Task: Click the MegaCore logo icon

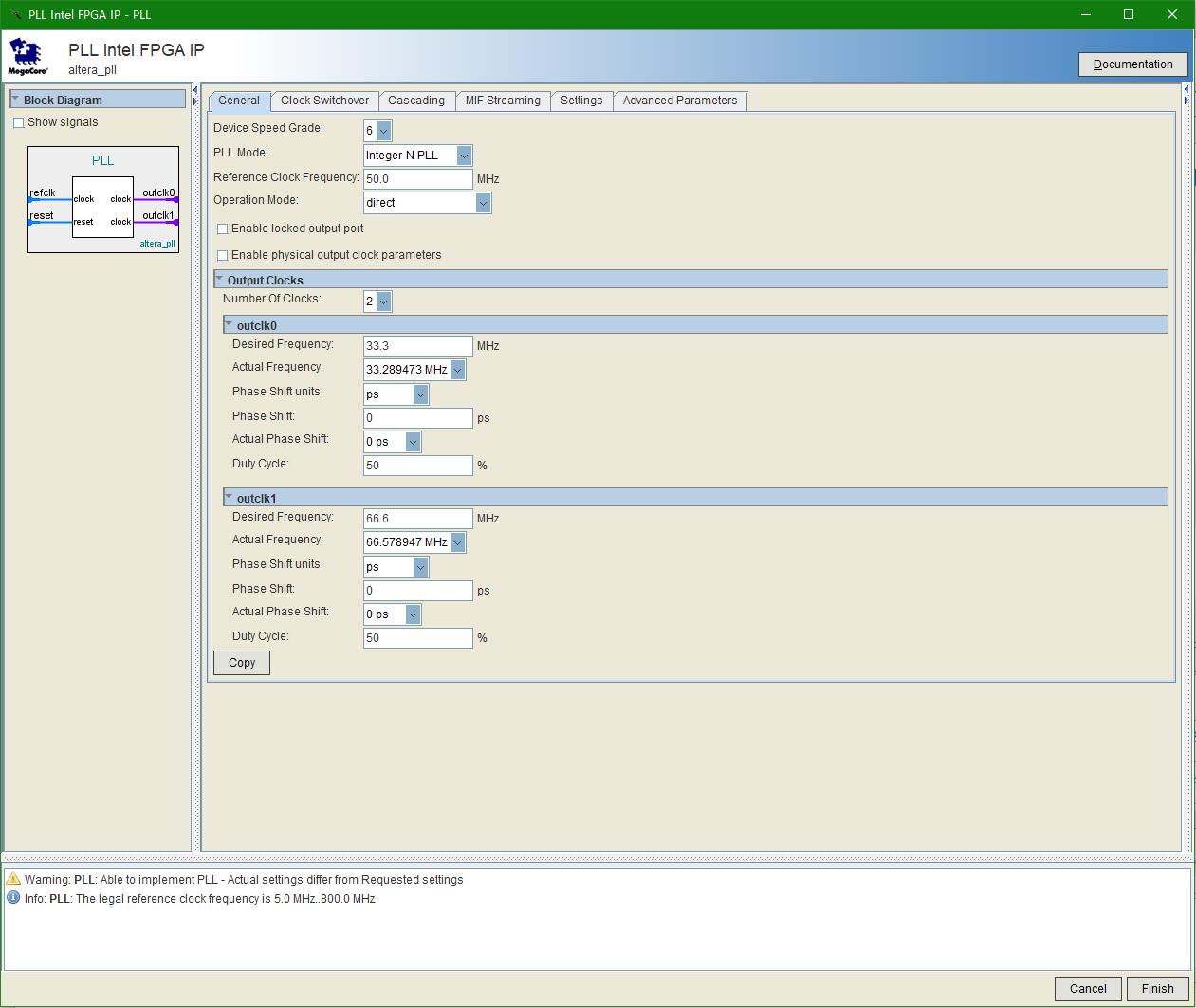Action: (x=28, y=57)
